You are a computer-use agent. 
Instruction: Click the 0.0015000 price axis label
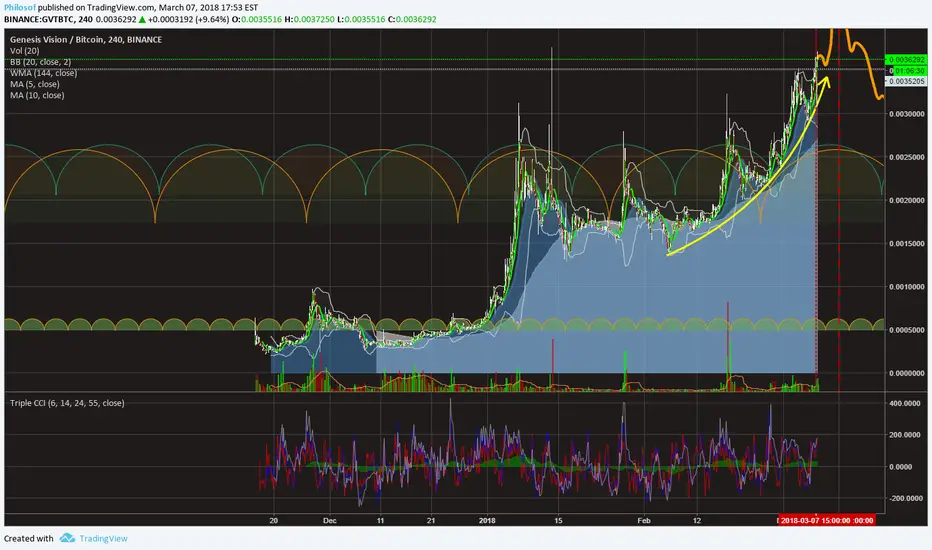pos(907,244)
